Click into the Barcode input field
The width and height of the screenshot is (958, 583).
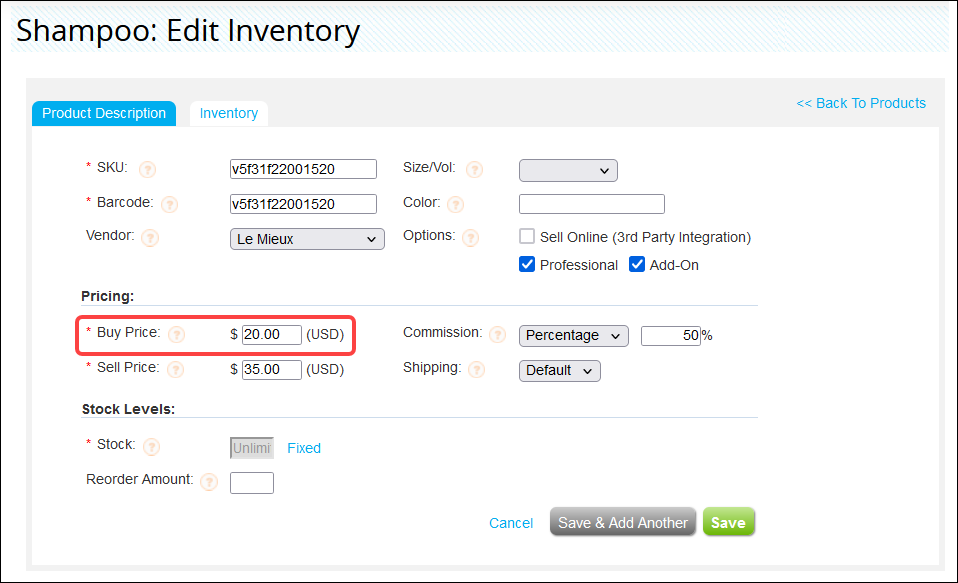(303, 204)
